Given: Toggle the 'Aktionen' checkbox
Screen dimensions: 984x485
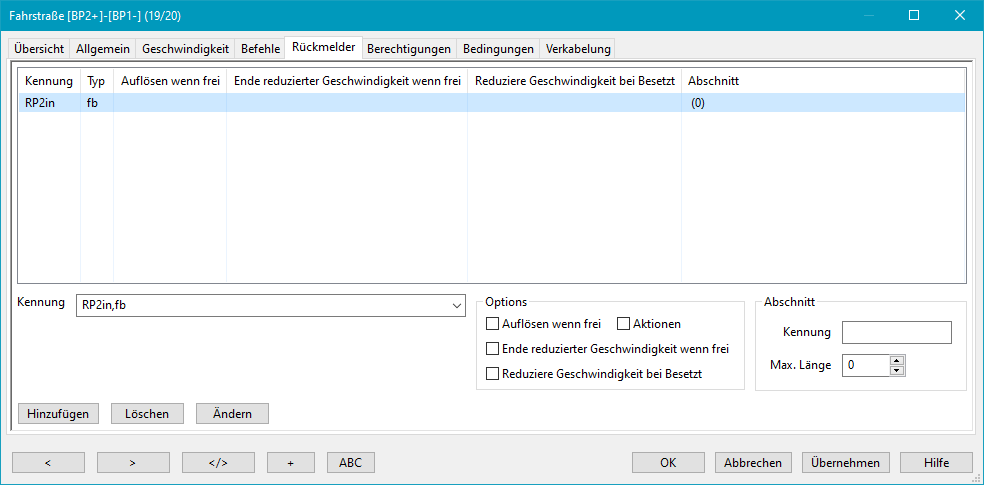Looking at the screenshot, I should (624, 324).
